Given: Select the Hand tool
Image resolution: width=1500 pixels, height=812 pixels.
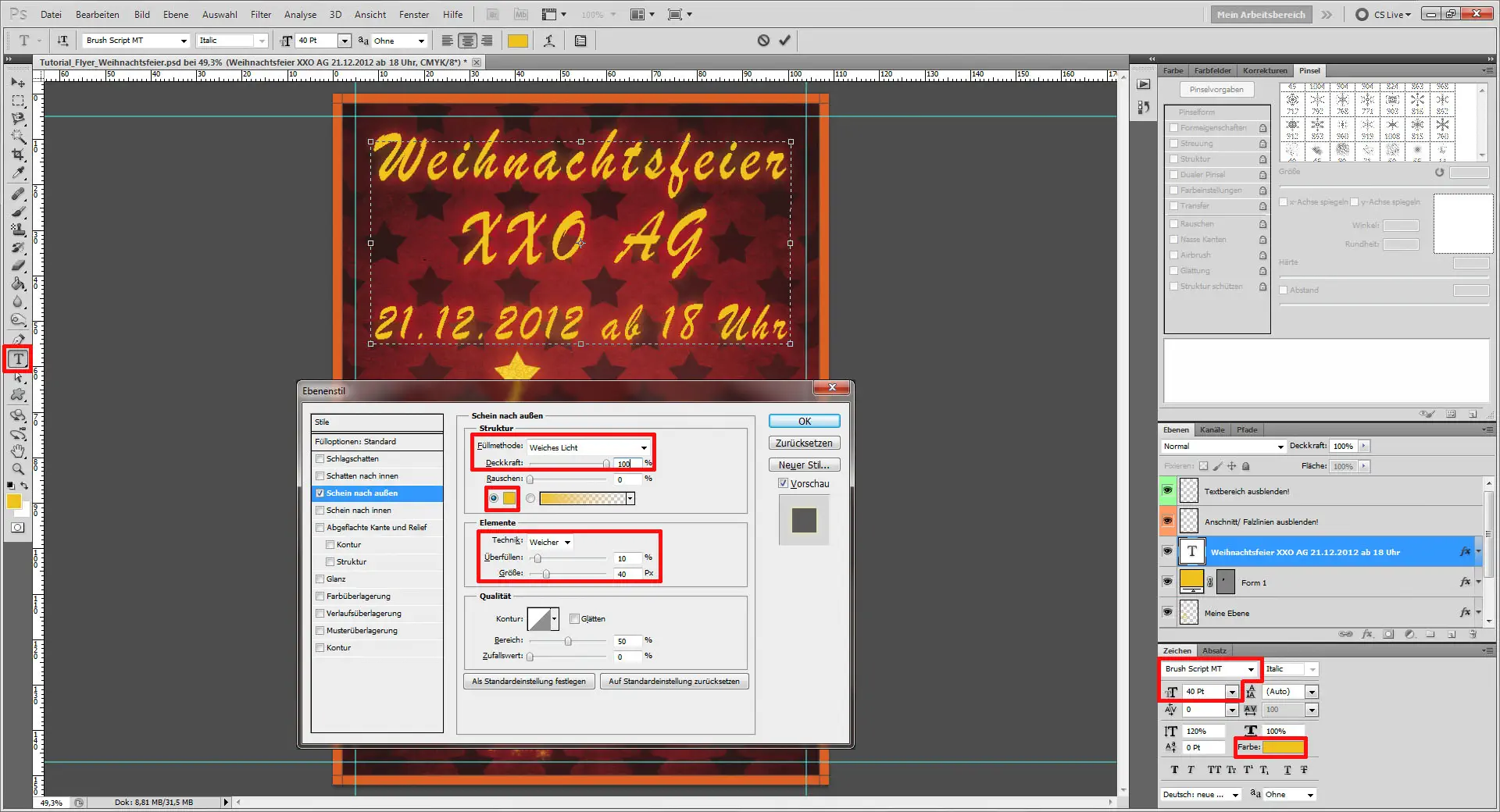Looking at the screenshot, I should point(18,451).
